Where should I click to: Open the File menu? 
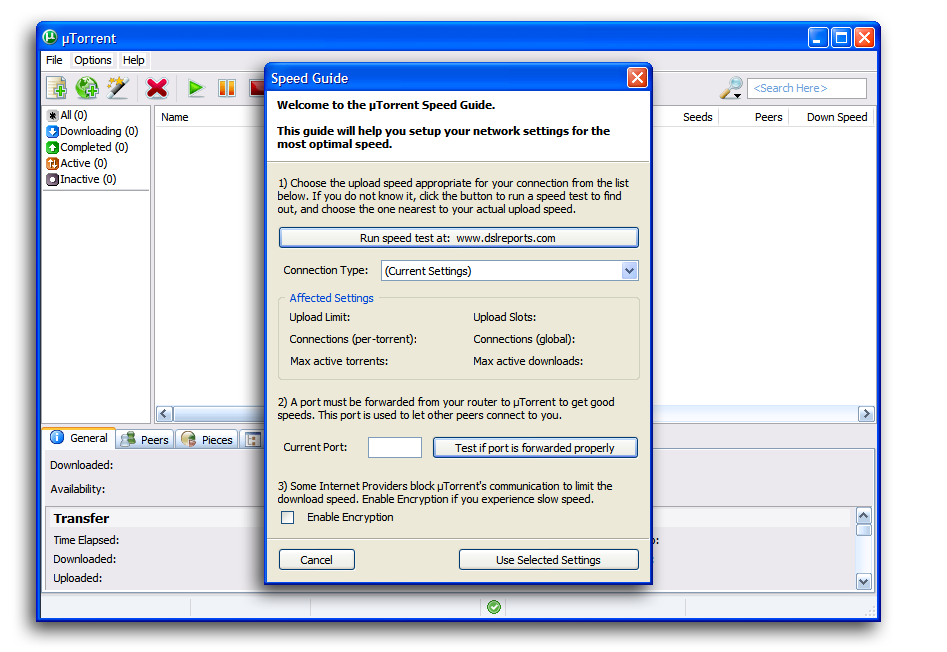click(54, 60)
